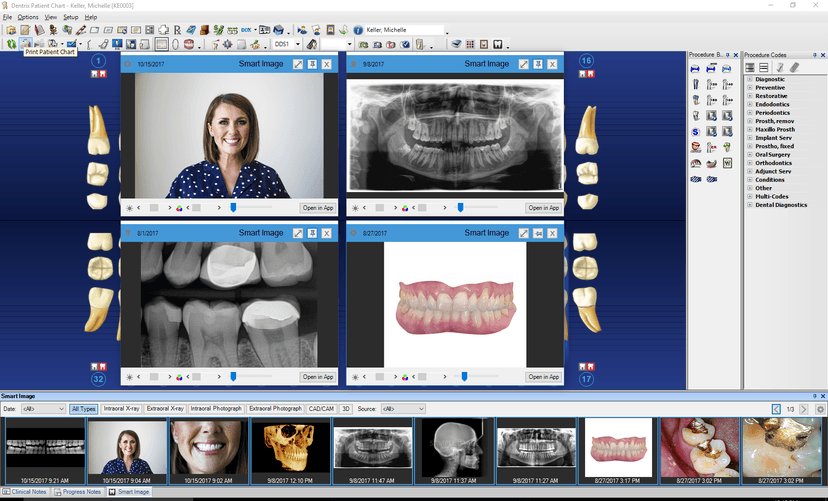Switch to the Progress Notes tab
828x501 pixels.
pyautogui.click(x=80, y=492)
